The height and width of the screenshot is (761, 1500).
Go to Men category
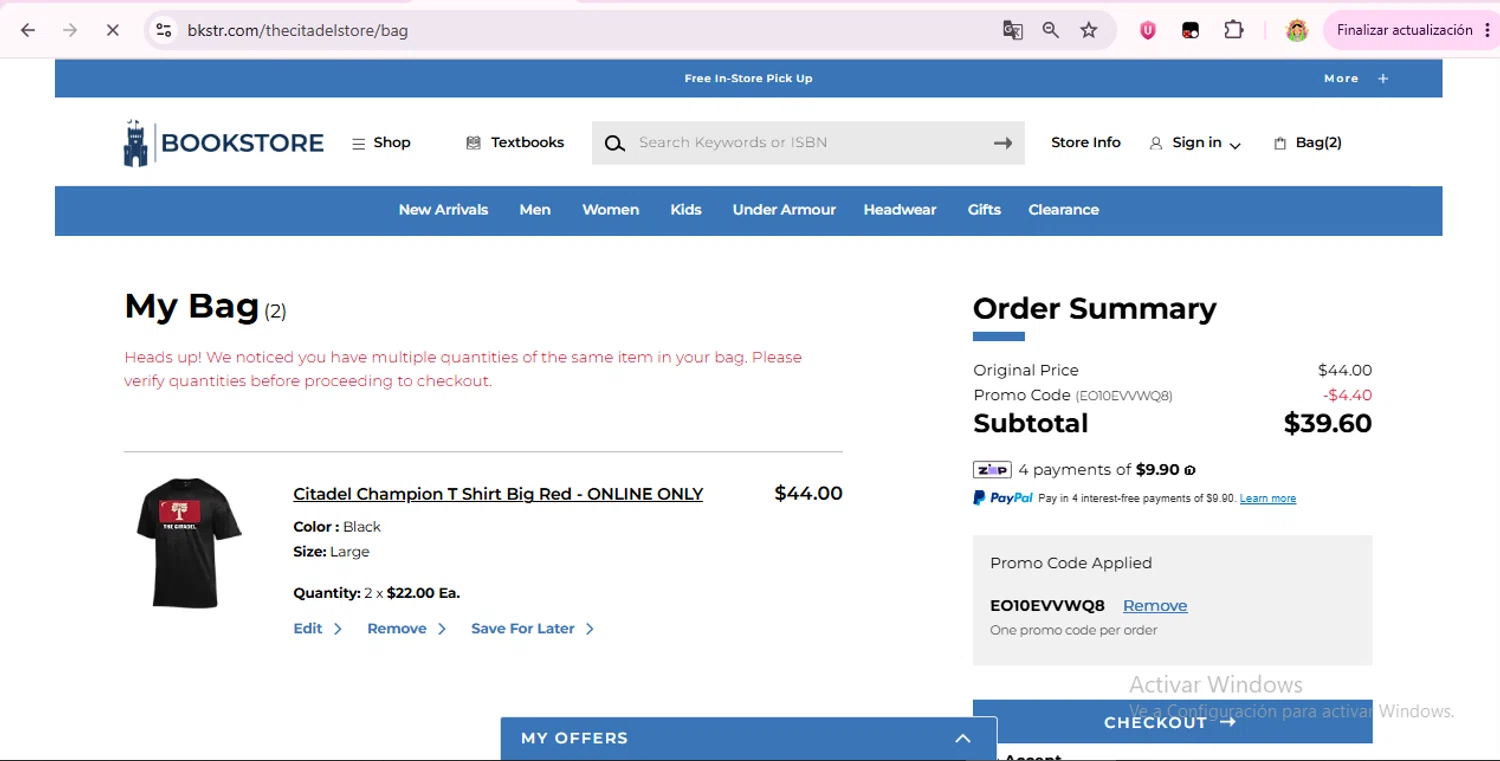coord(535,210)
